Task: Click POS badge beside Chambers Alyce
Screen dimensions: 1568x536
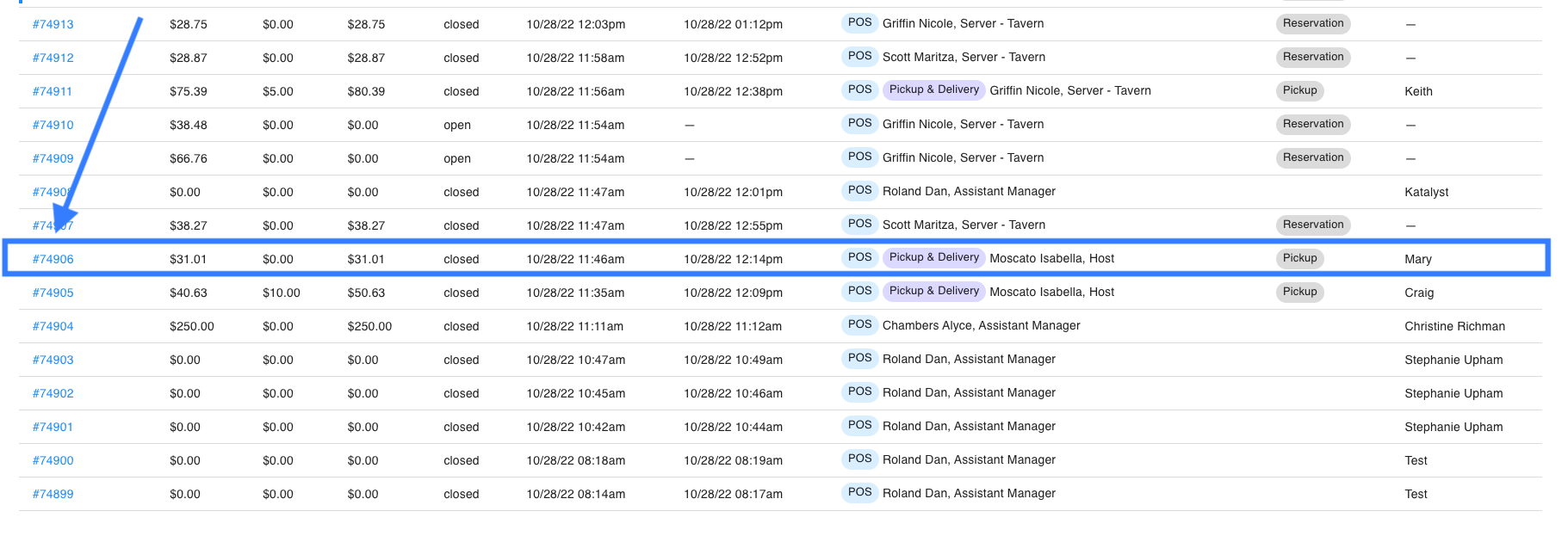Action: 859,325
